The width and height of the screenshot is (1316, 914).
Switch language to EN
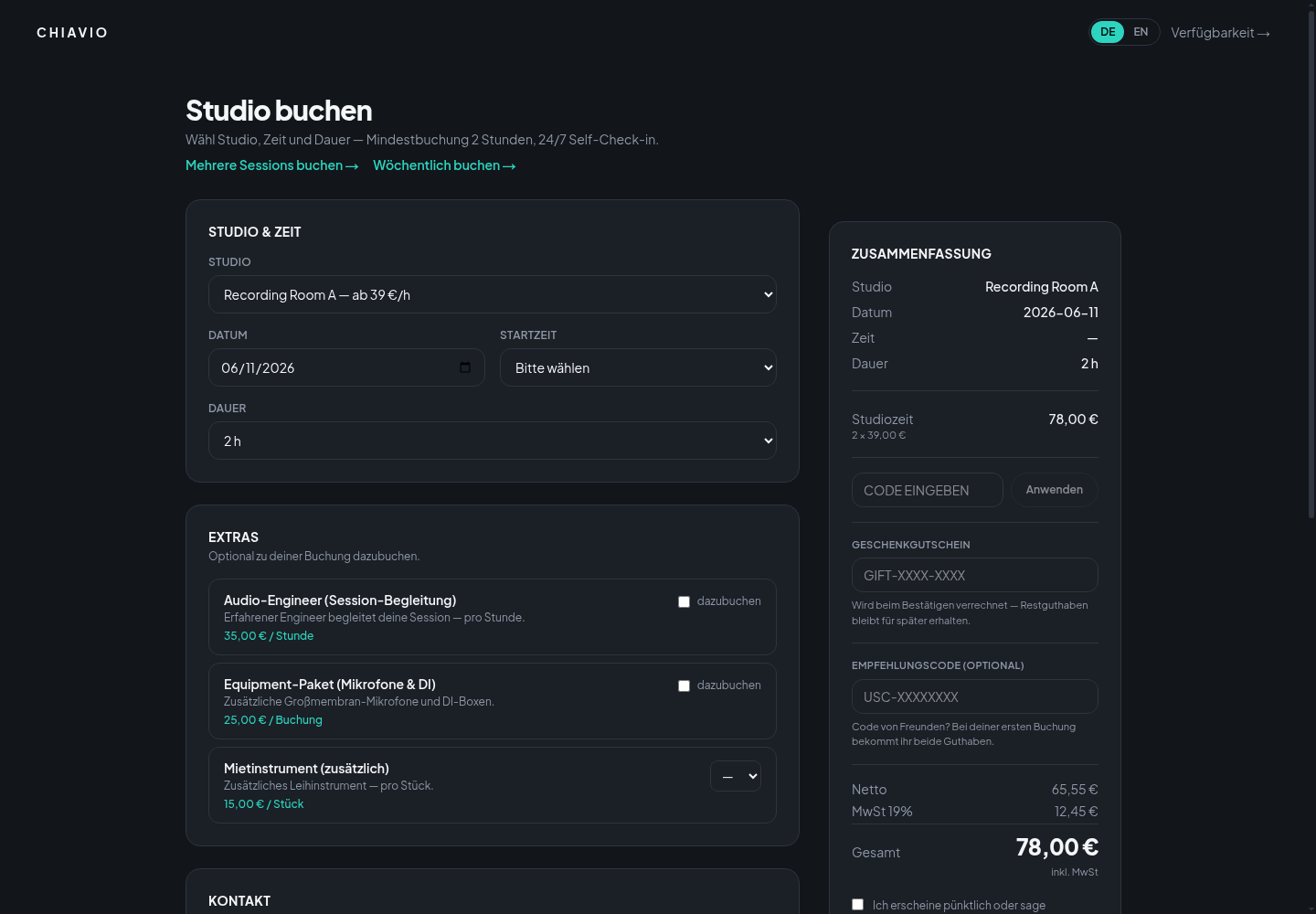coord(1141,32)
